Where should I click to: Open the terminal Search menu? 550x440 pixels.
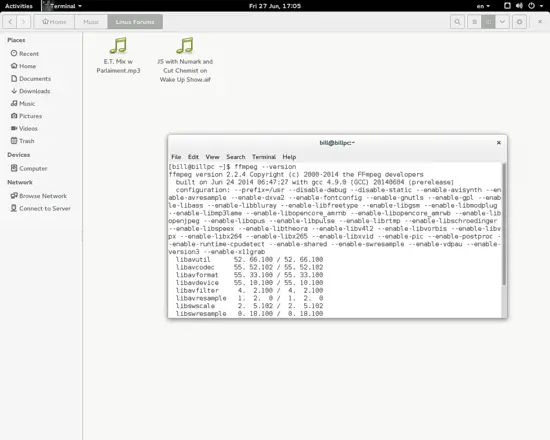(235, 157)
